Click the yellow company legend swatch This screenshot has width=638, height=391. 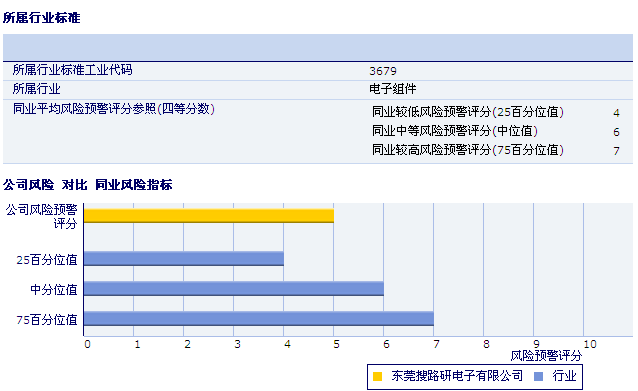pyautogui.click(x=377, y=376)
